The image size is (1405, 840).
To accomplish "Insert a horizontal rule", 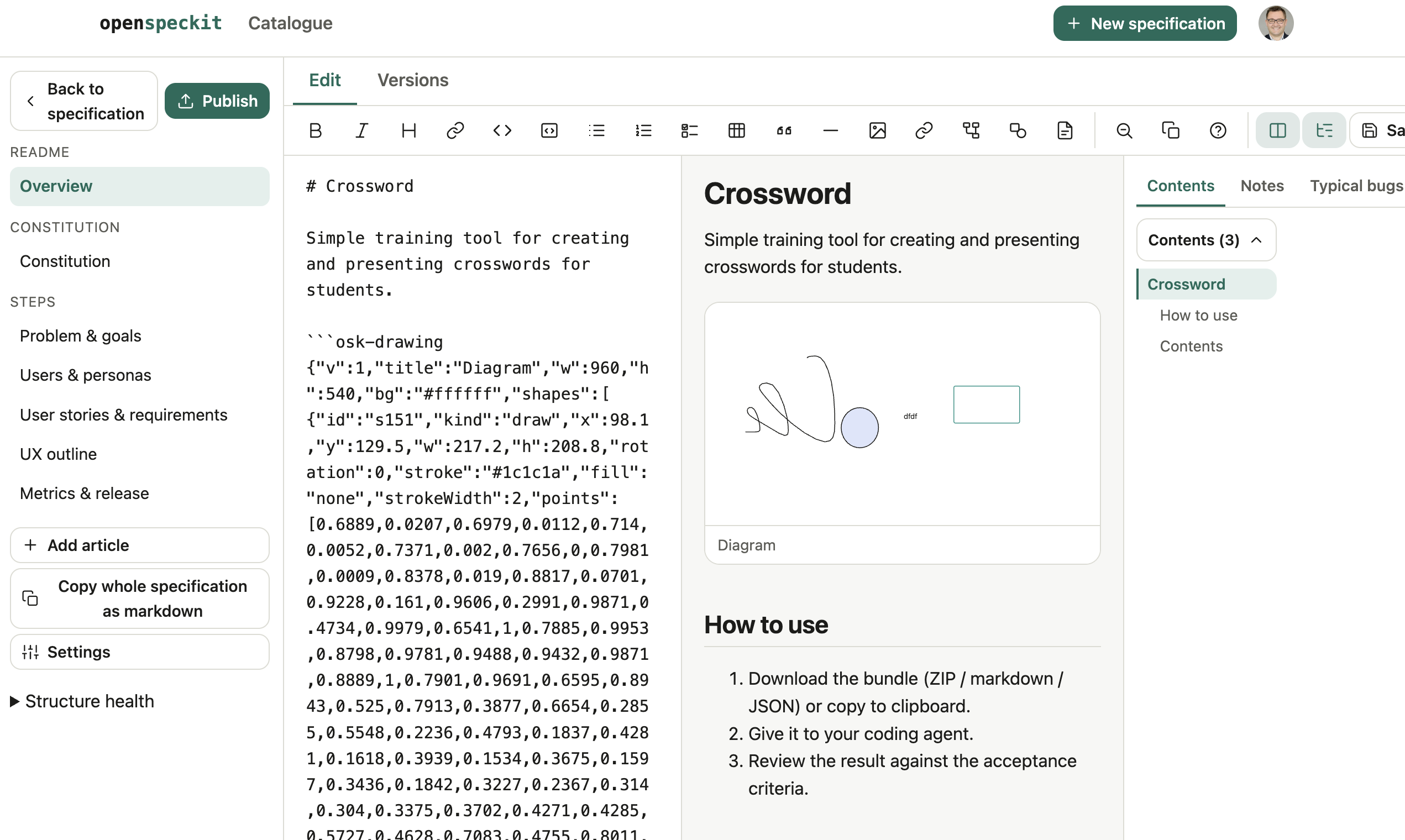I will click(x=830, y=131).
